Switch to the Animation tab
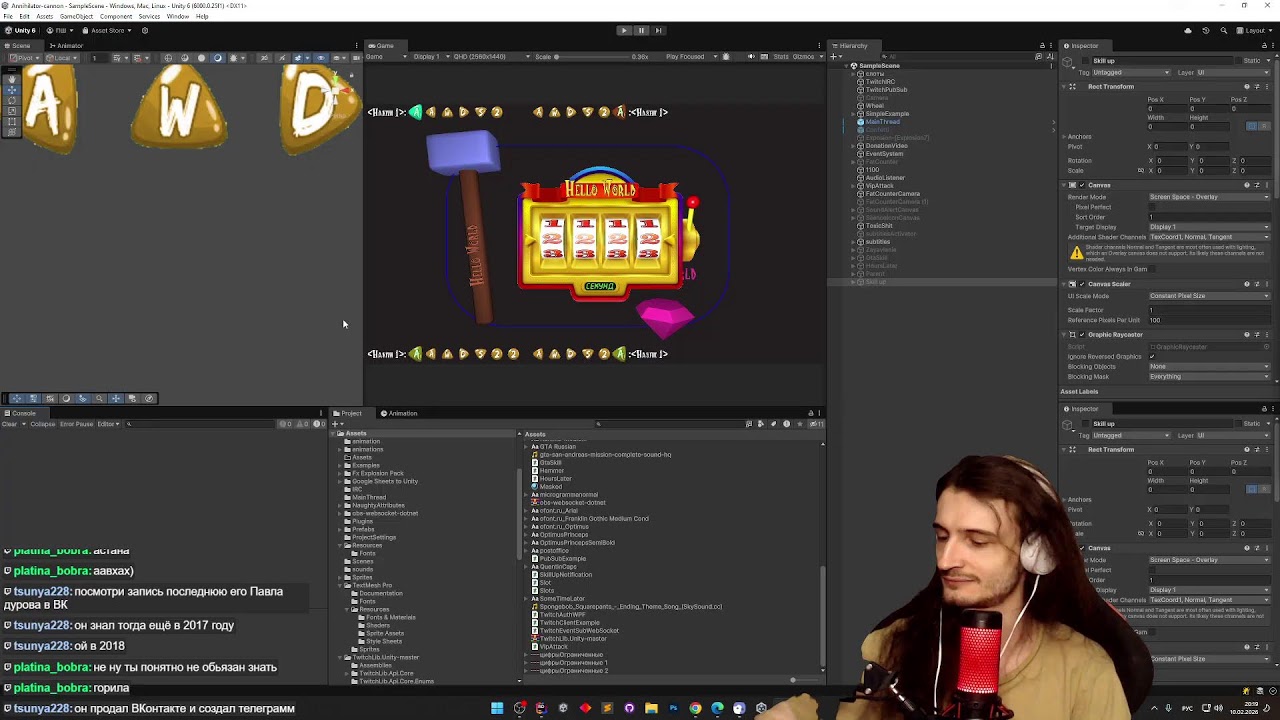 (x=400, y=413)
